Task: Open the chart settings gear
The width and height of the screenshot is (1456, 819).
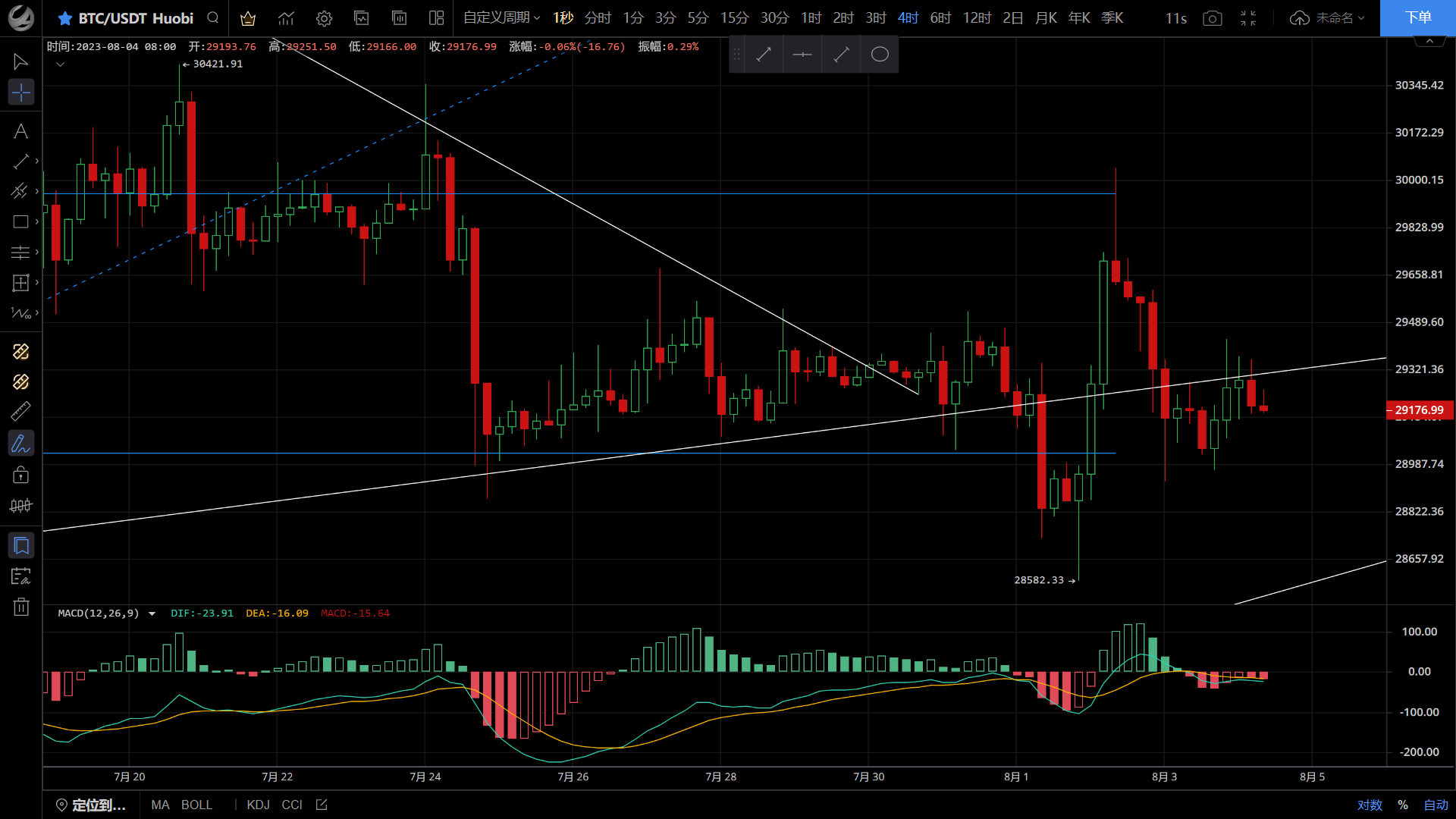Action: click(x=324, y=18)
